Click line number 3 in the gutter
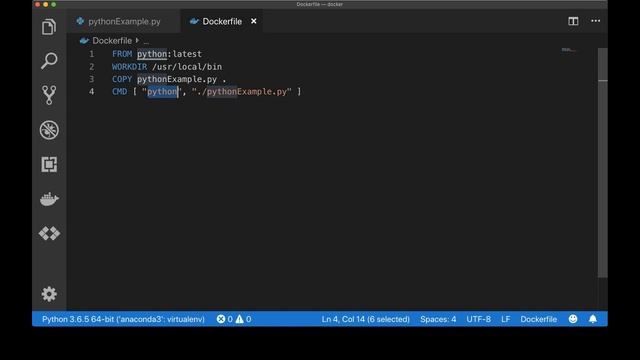 [91, 79]
